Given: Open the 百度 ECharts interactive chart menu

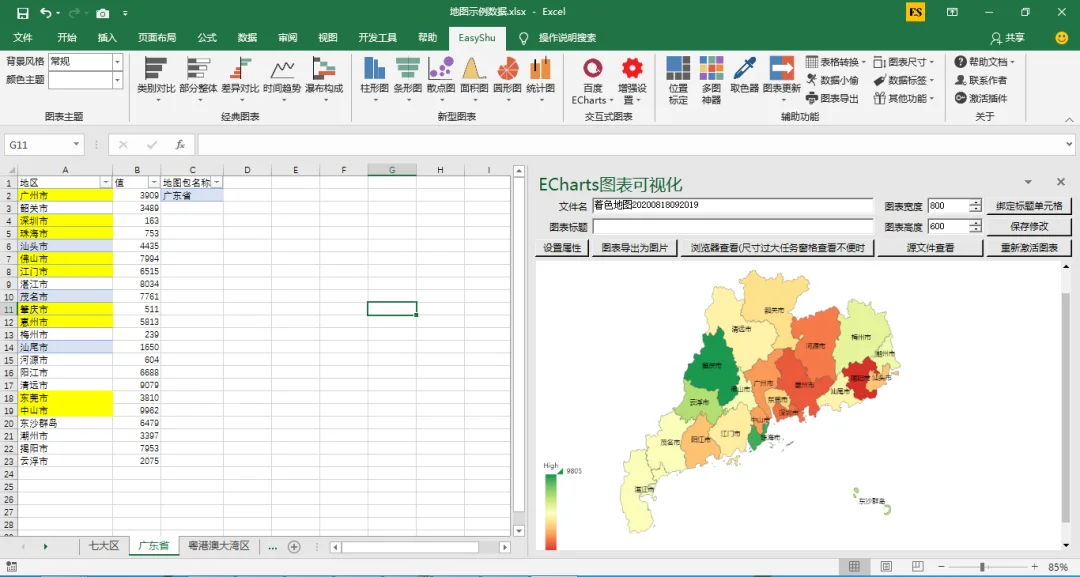Looking at the screenshot, I should (592, 81).
